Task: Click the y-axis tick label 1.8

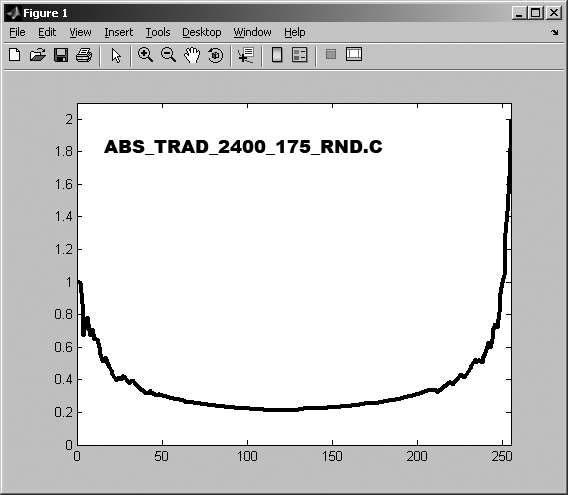Action: [x=64, y=151]
